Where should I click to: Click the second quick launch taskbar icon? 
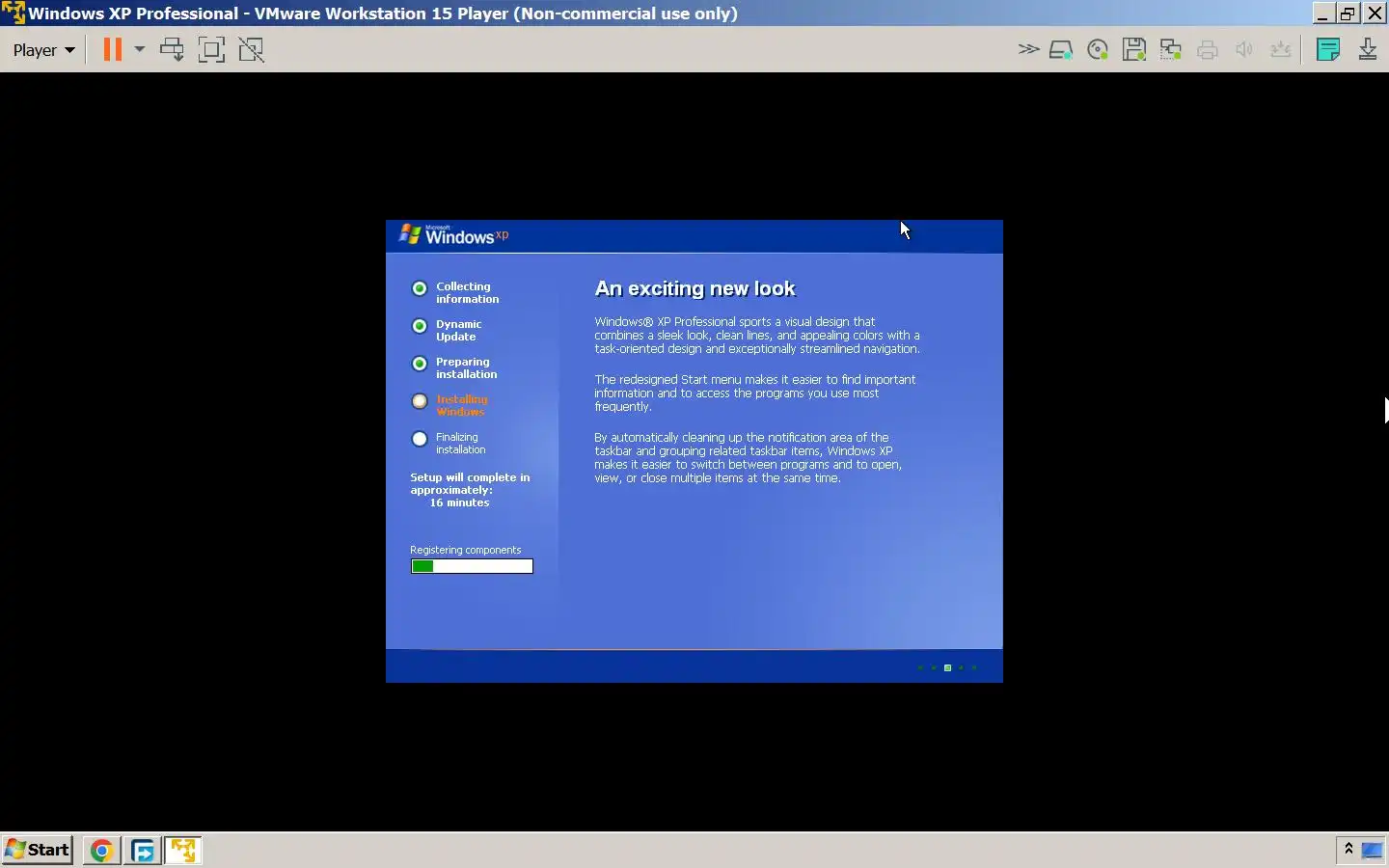coord(143,851)
